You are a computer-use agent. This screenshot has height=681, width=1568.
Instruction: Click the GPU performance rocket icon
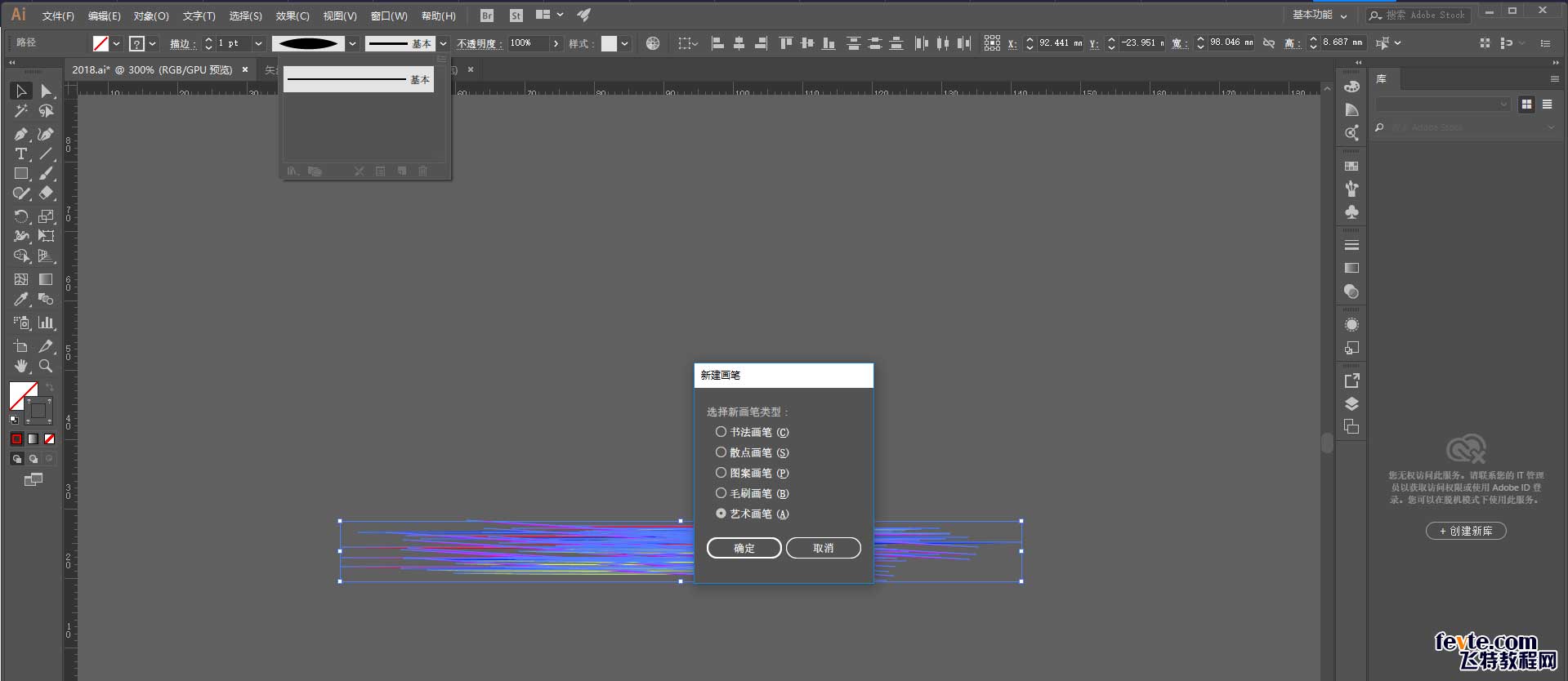[x=583, y=15]
